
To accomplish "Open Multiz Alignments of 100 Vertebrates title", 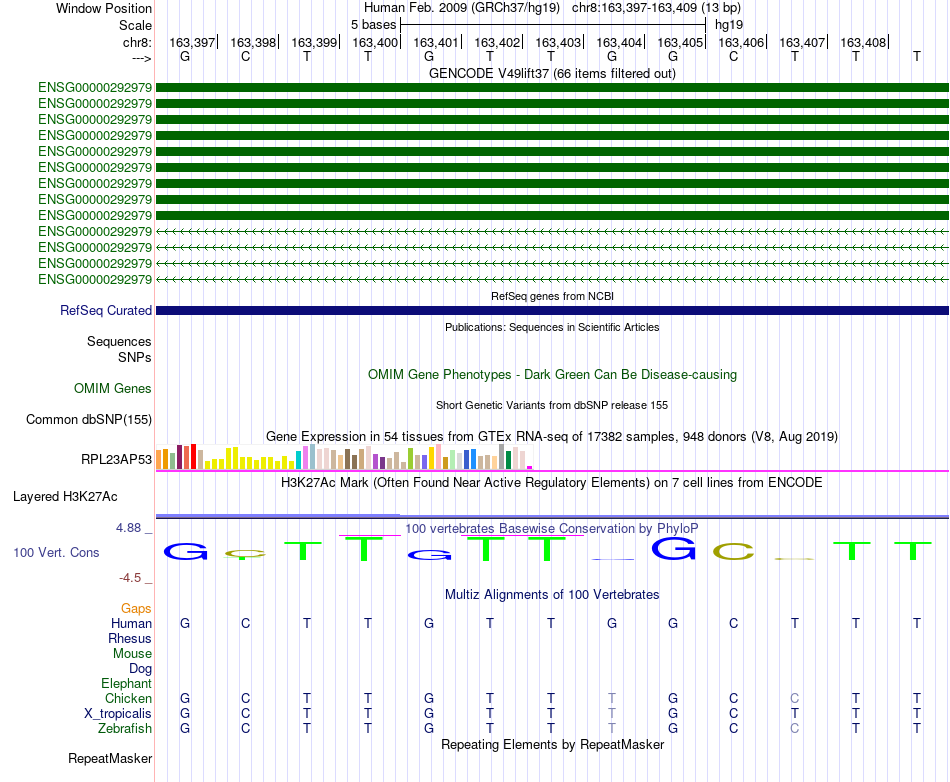I will pos(552,595).
